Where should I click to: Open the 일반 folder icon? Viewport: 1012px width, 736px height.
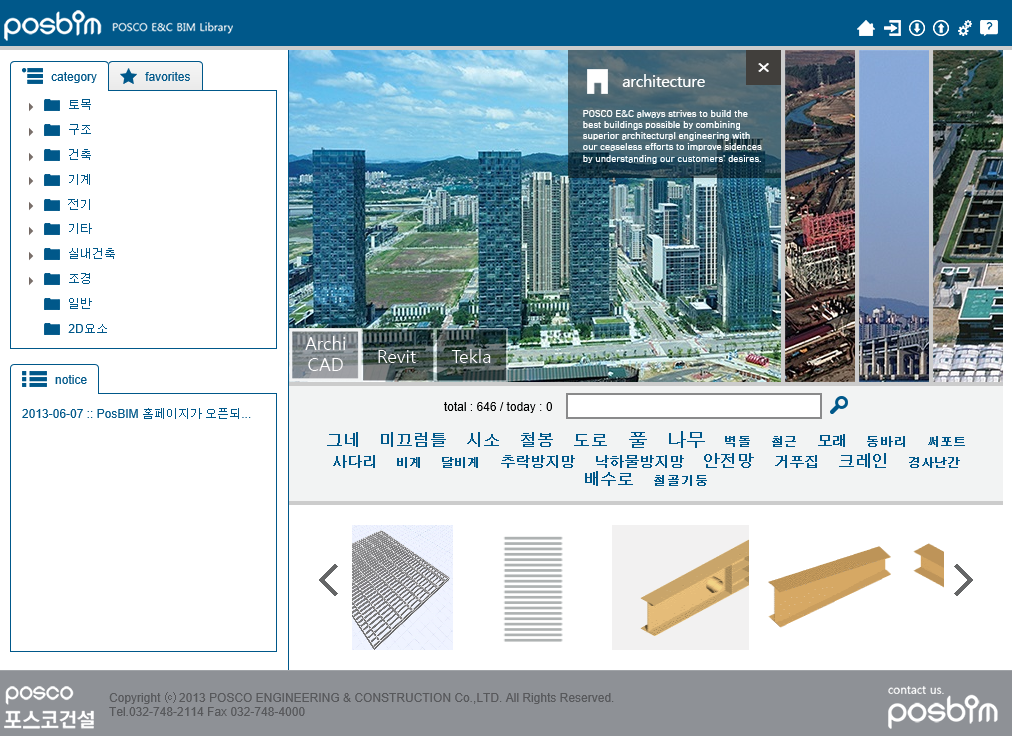click(52, 304)
